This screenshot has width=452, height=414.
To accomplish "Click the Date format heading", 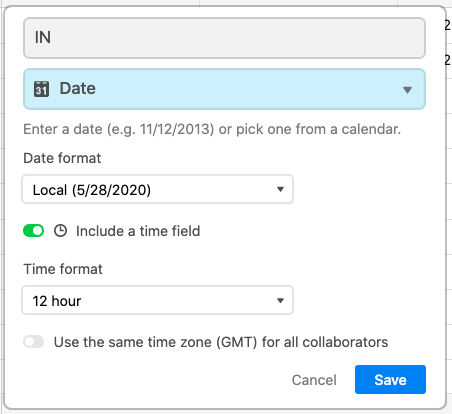I will tap(62, 158).
